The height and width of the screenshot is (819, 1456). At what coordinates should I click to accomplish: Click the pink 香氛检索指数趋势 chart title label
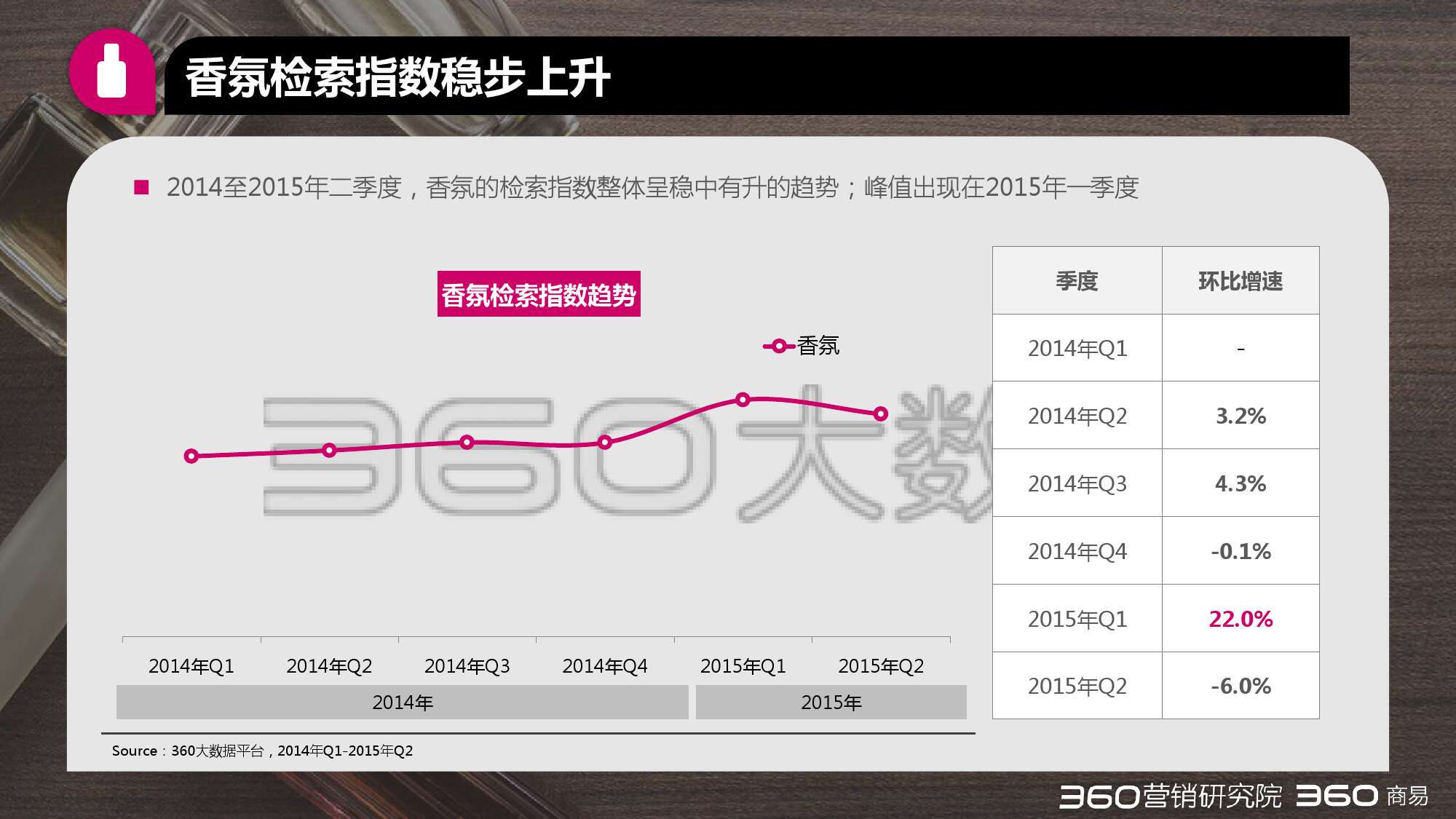539,294
